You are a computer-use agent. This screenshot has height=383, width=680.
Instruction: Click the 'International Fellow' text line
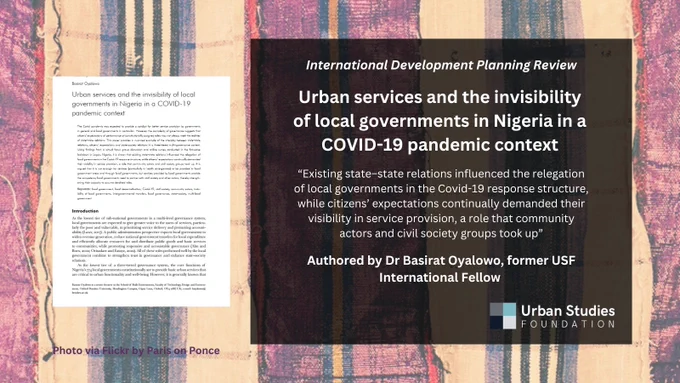tap(440, 278)
